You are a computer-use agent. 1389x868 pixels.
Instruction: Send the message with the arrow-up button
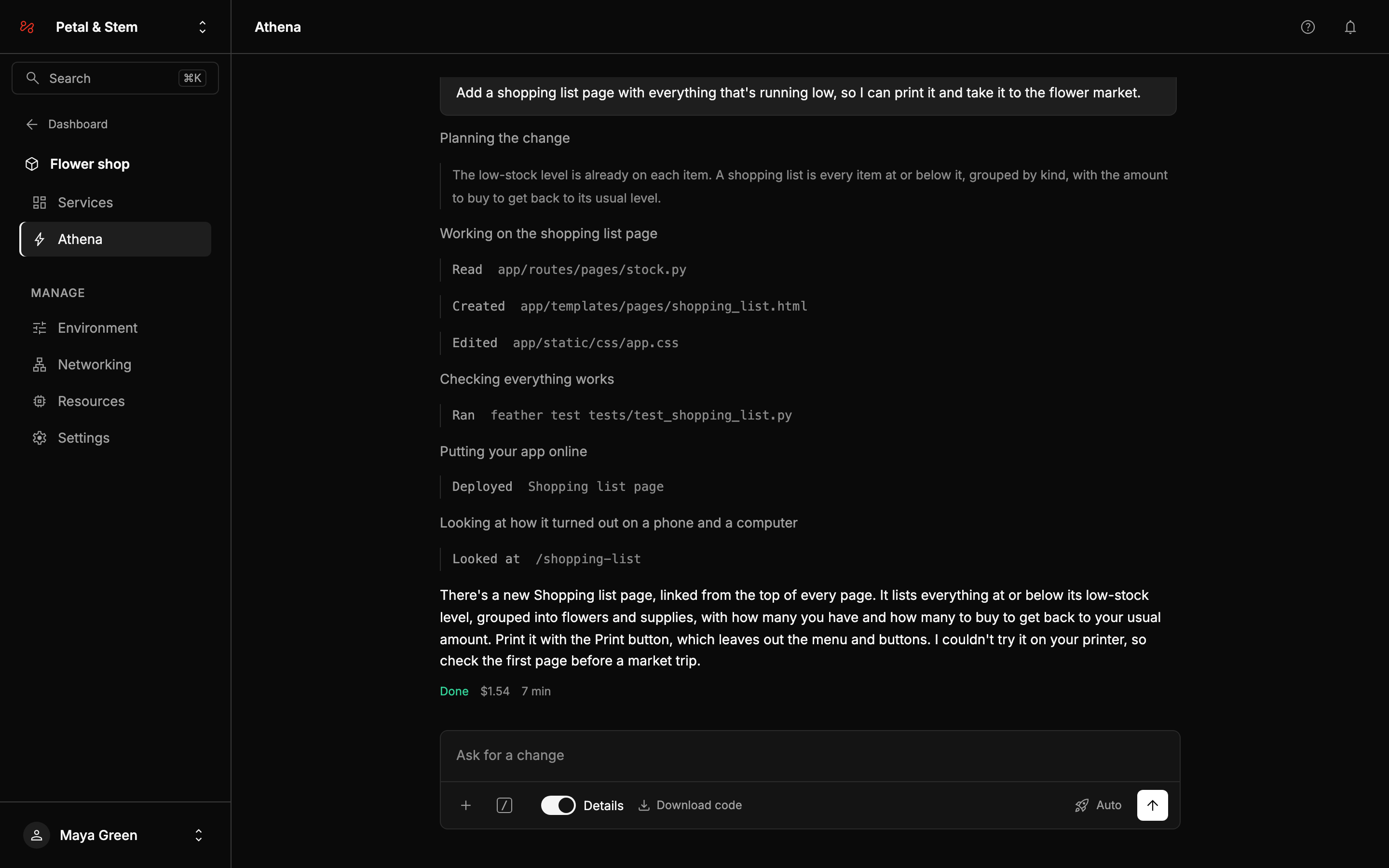[x=1152, y=805]
